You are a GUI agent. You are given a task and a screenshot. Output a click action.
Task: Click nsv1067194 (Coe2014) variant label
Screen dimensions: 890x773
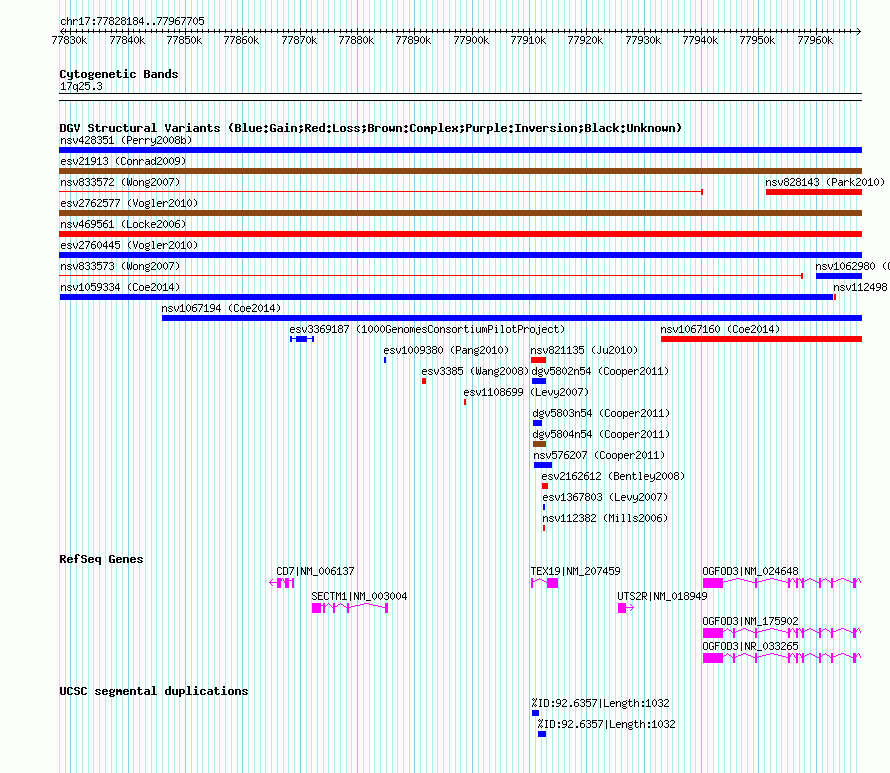[221, 308]
